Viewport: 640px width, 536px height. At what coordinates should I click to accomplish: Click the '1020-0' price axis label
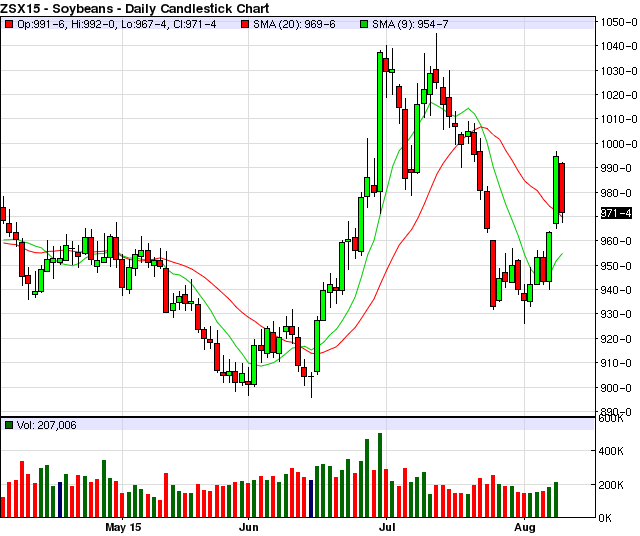point(618,95)
